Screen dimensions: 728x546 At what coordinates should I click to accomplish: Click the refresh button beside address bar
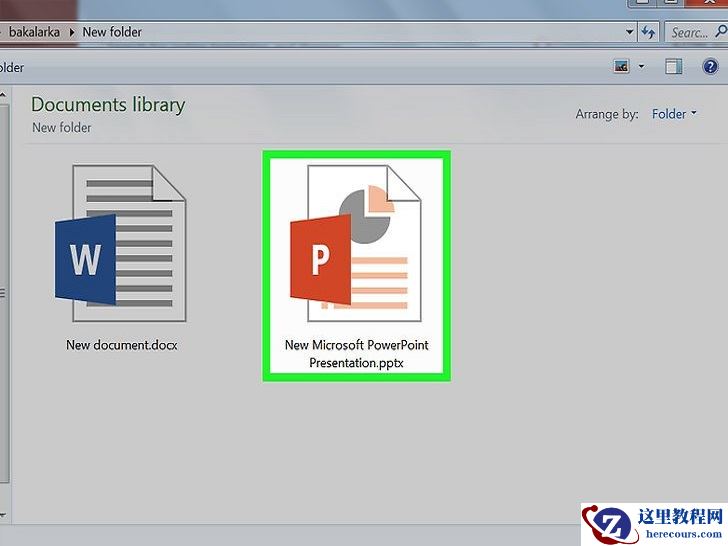pyautogui.click(x=648, y=32)
